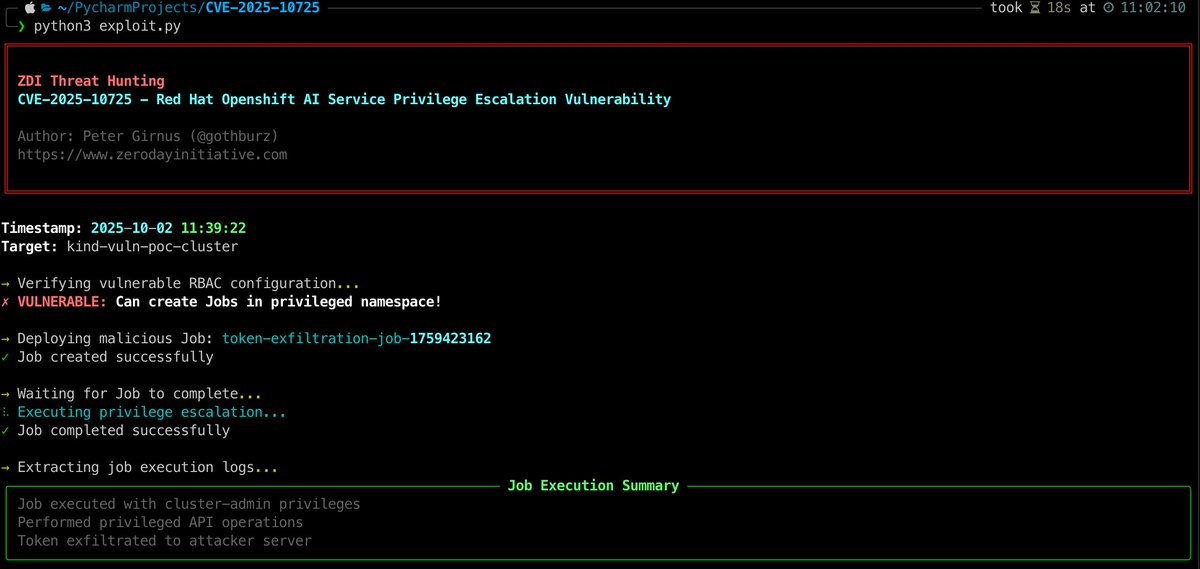Click 'Performed privileged API operations' line
The height and width of the screenshot is (569, 1200).
coord(160,522)
